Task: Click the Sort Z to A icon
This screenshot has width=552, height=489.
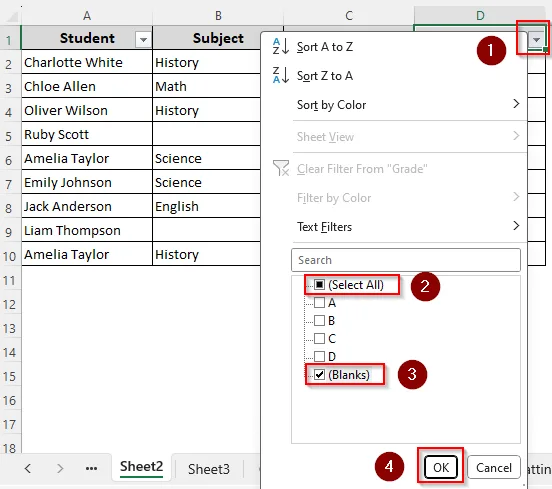Action: pos(281,75)
